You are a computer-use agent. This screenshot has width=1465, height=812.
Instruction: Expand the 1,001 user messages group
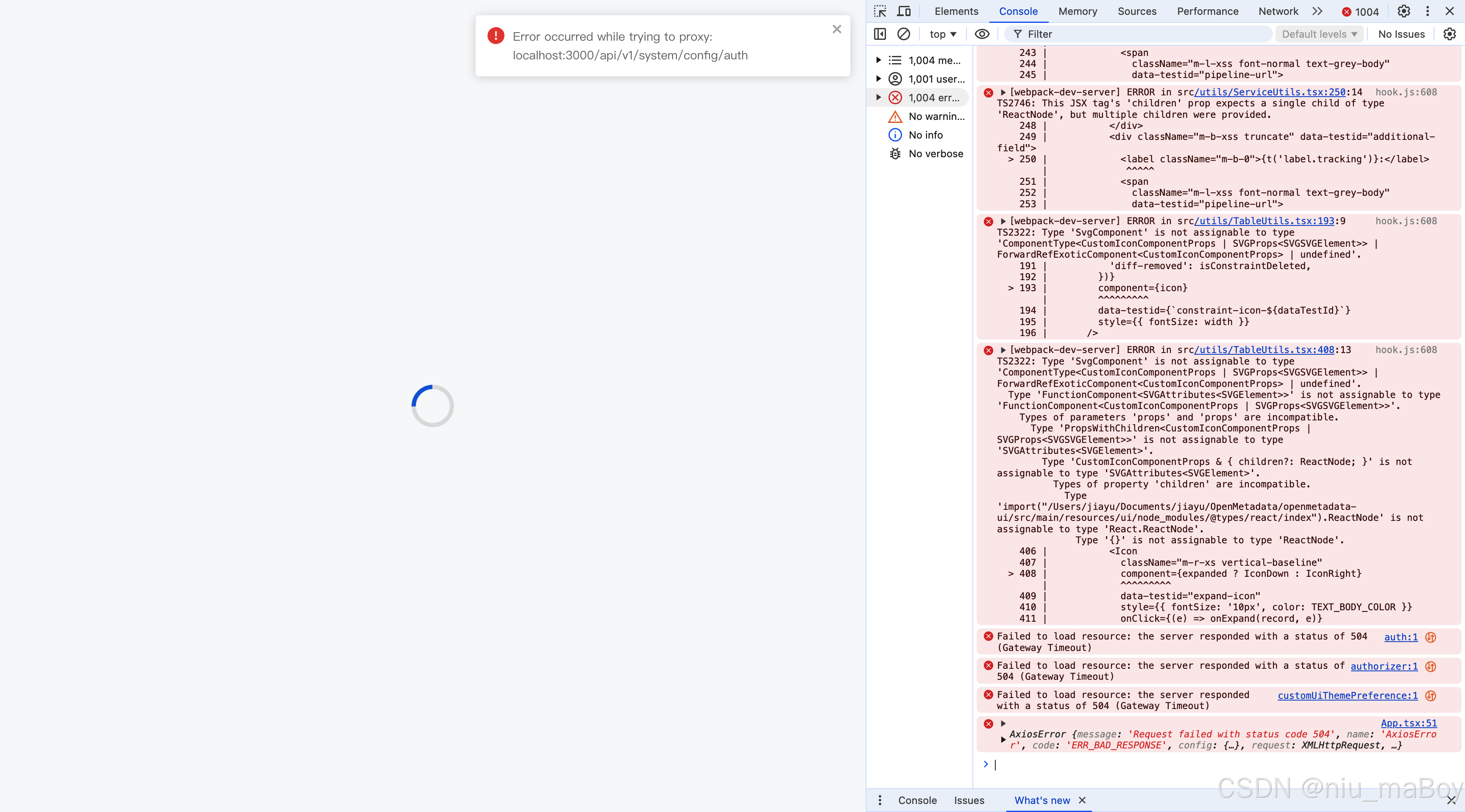(879, 78)
